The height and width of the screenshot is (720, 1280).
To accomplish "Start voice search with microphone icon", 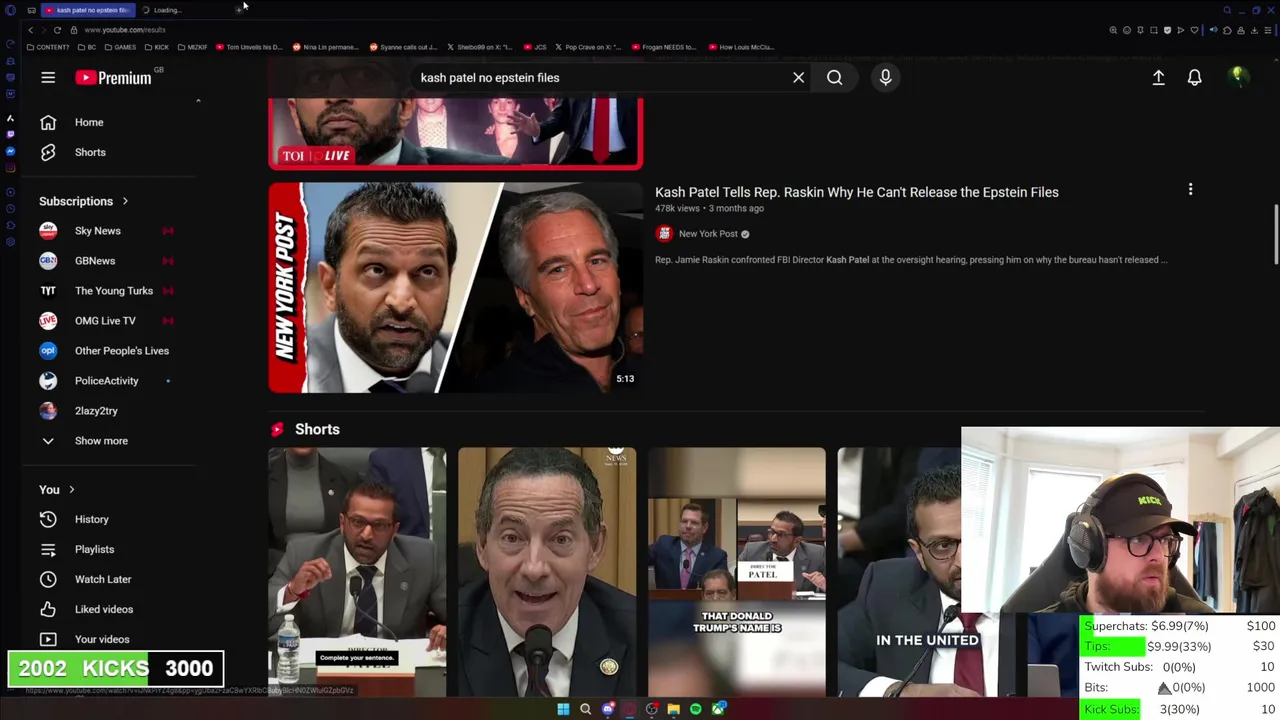I will [885, 78].
